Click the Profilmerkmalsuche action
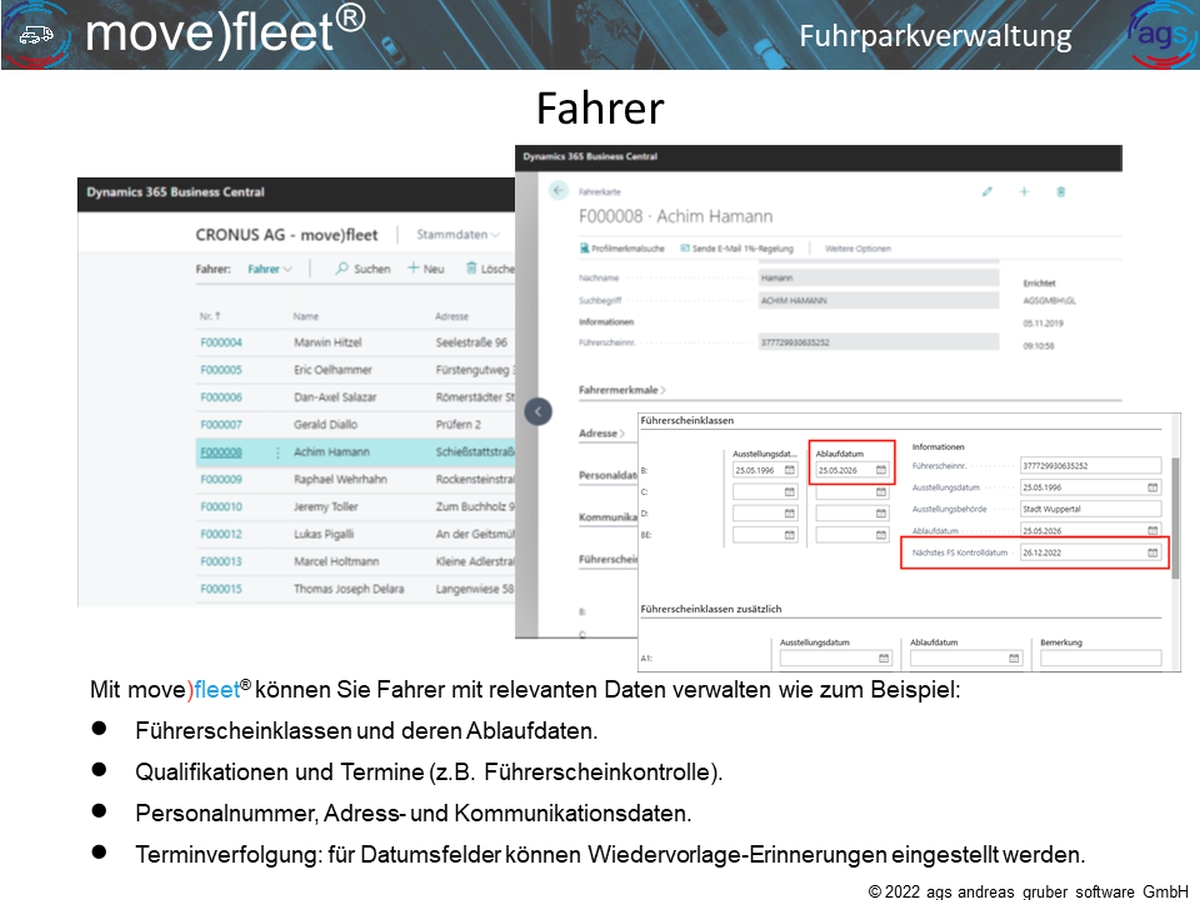Viewport: 1200px width, 900px height. coord(622,248)
